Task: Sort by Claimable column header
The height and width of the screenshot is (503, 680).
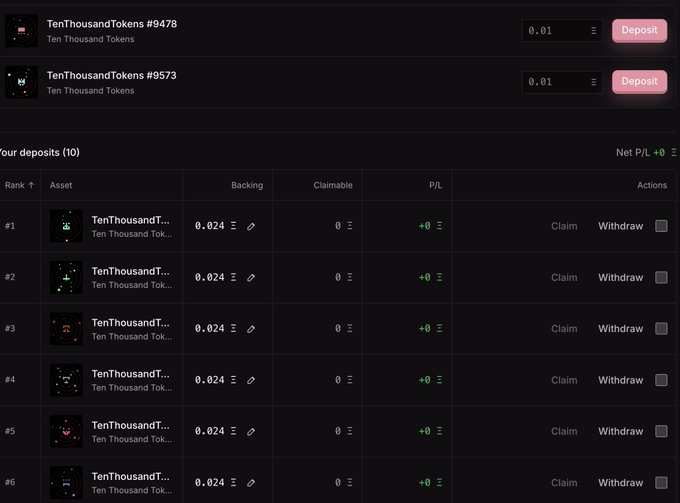Action: pos(333,185)
